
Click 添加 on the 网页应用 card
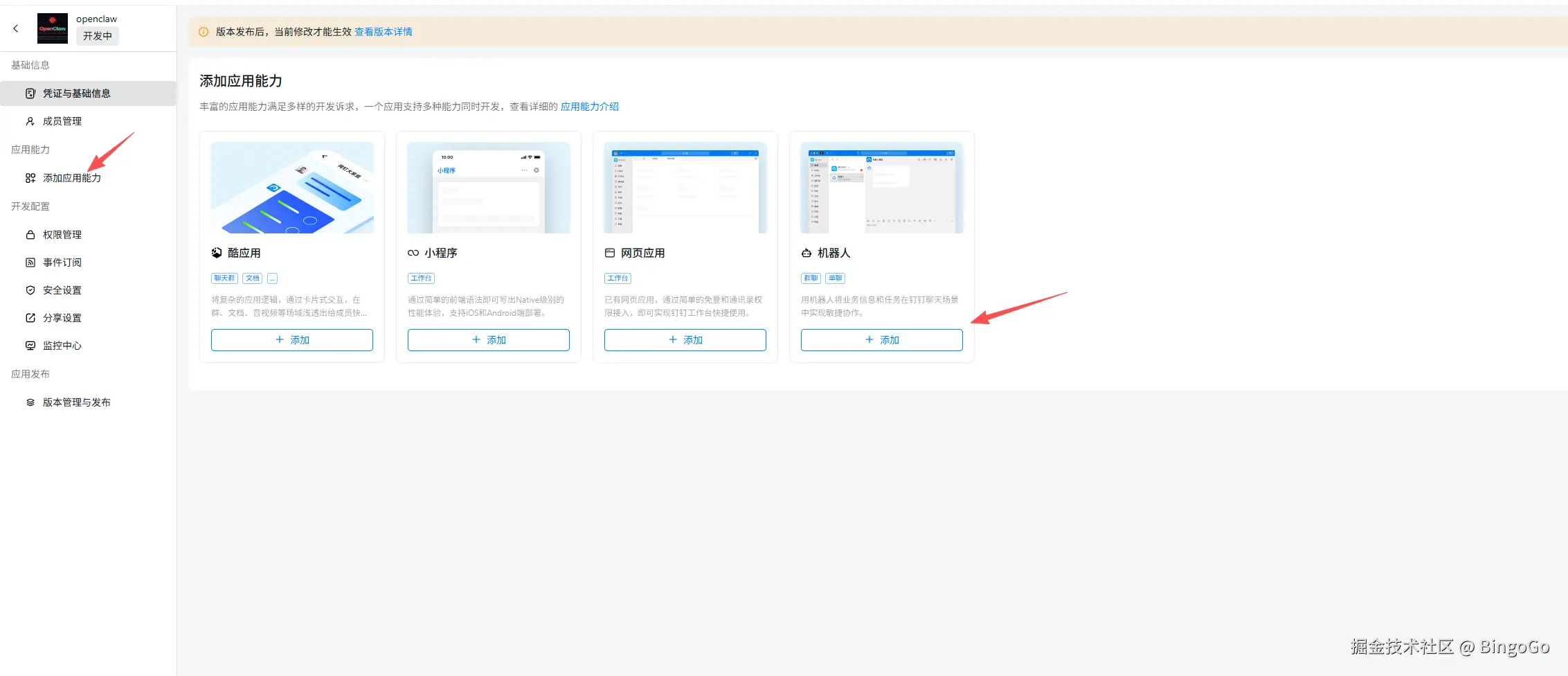point(685,339)
